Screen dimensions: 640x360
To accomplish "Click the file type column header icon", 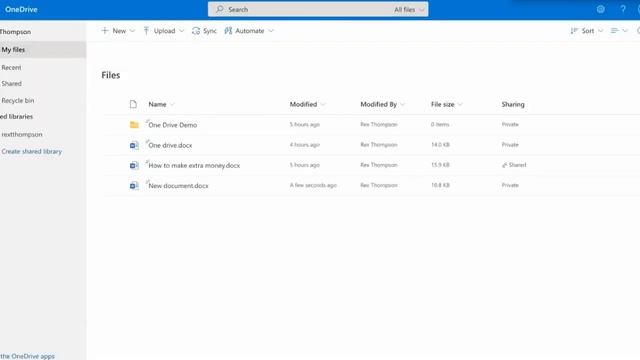I will click(x=133, y=104).
